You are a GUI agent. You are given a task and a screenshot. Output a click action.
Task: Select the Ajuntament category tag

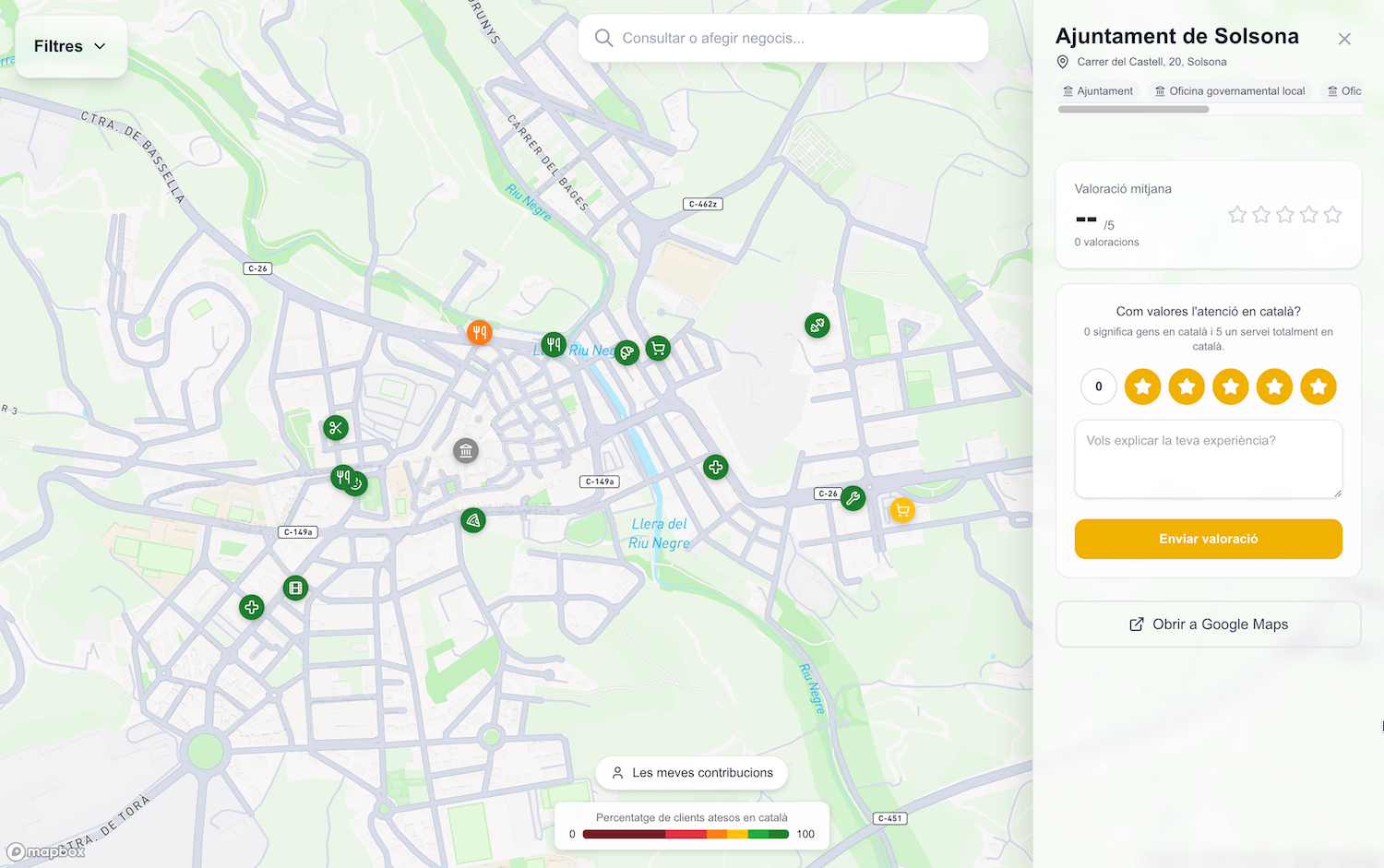tap(1098, 91)
